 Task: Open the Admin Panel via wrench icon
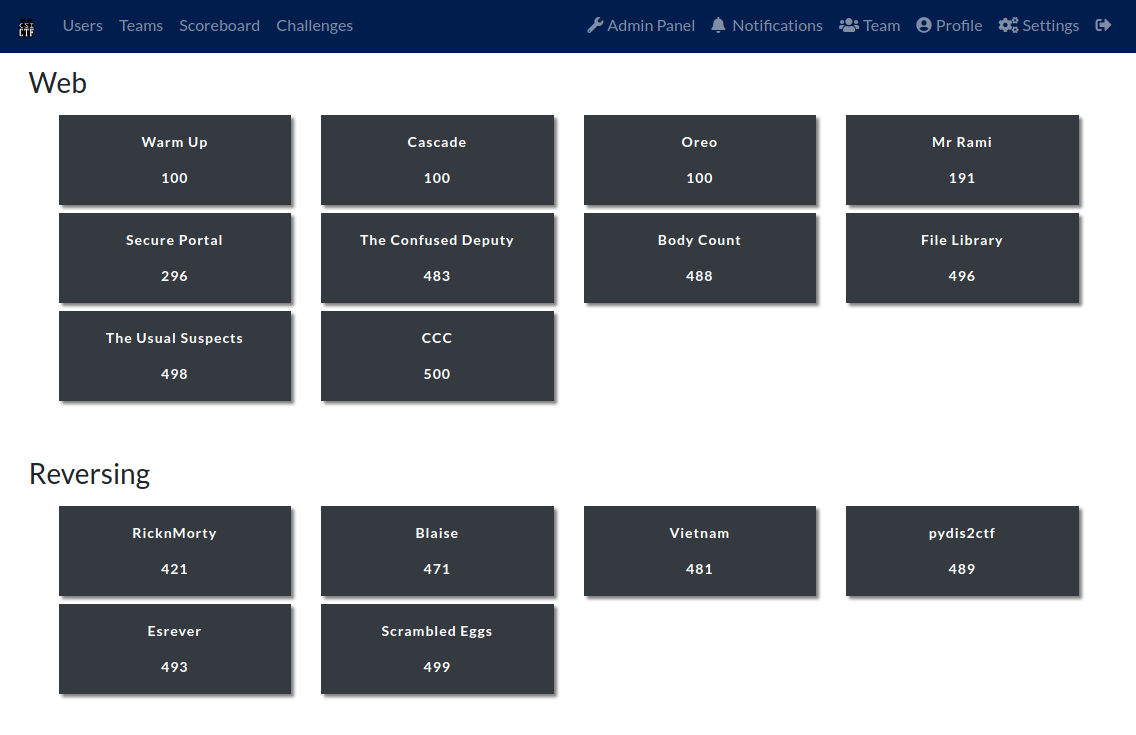pos(594,25)
